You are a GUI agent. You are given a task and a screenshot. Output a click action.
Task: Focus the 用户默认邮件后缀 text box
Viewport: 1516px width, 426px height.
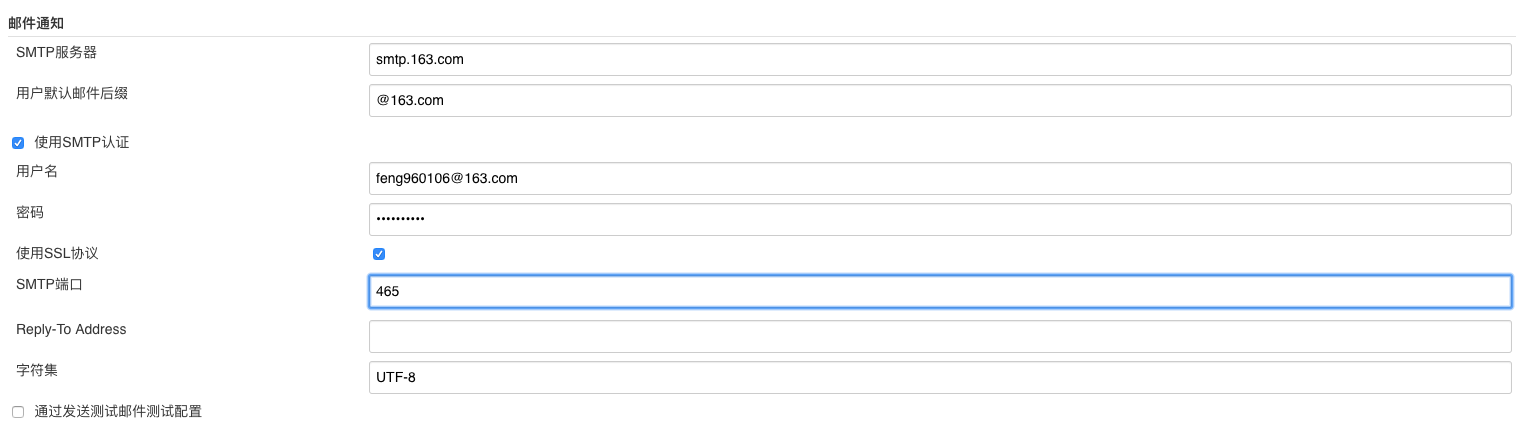940,100
